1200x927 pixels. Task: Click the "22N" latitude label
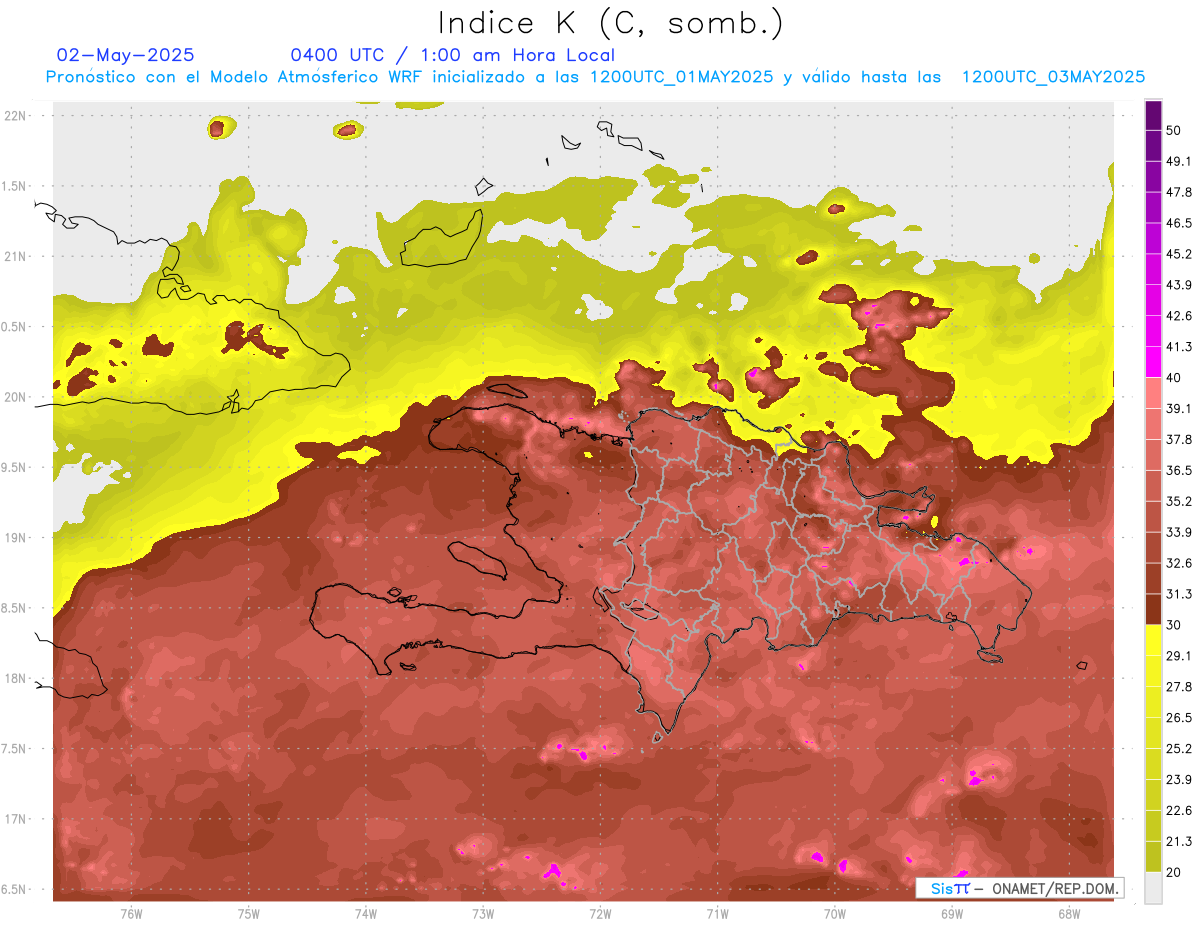[14, 115]
